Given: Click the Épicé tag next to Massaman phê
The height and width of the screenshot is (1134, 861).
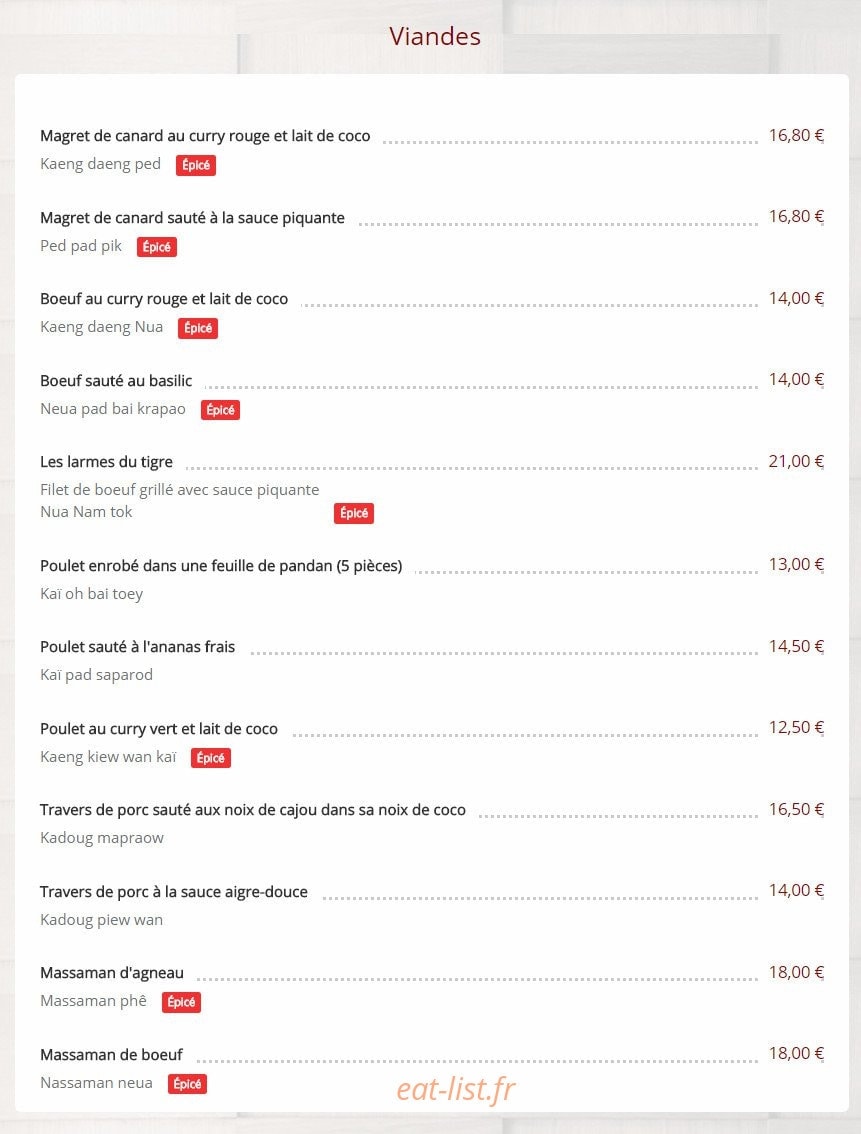Looking at the screenshot, I should (x=181, y=1002).
